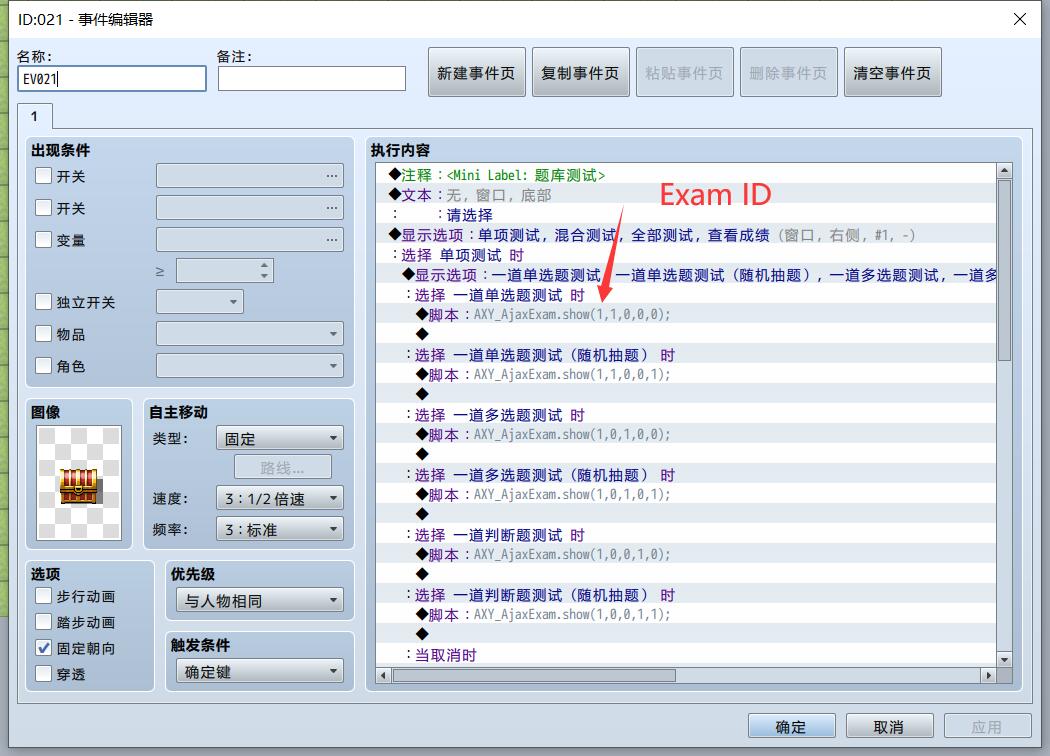
Task: Increase the variable threshold stepper value
Action: (265, 265)
